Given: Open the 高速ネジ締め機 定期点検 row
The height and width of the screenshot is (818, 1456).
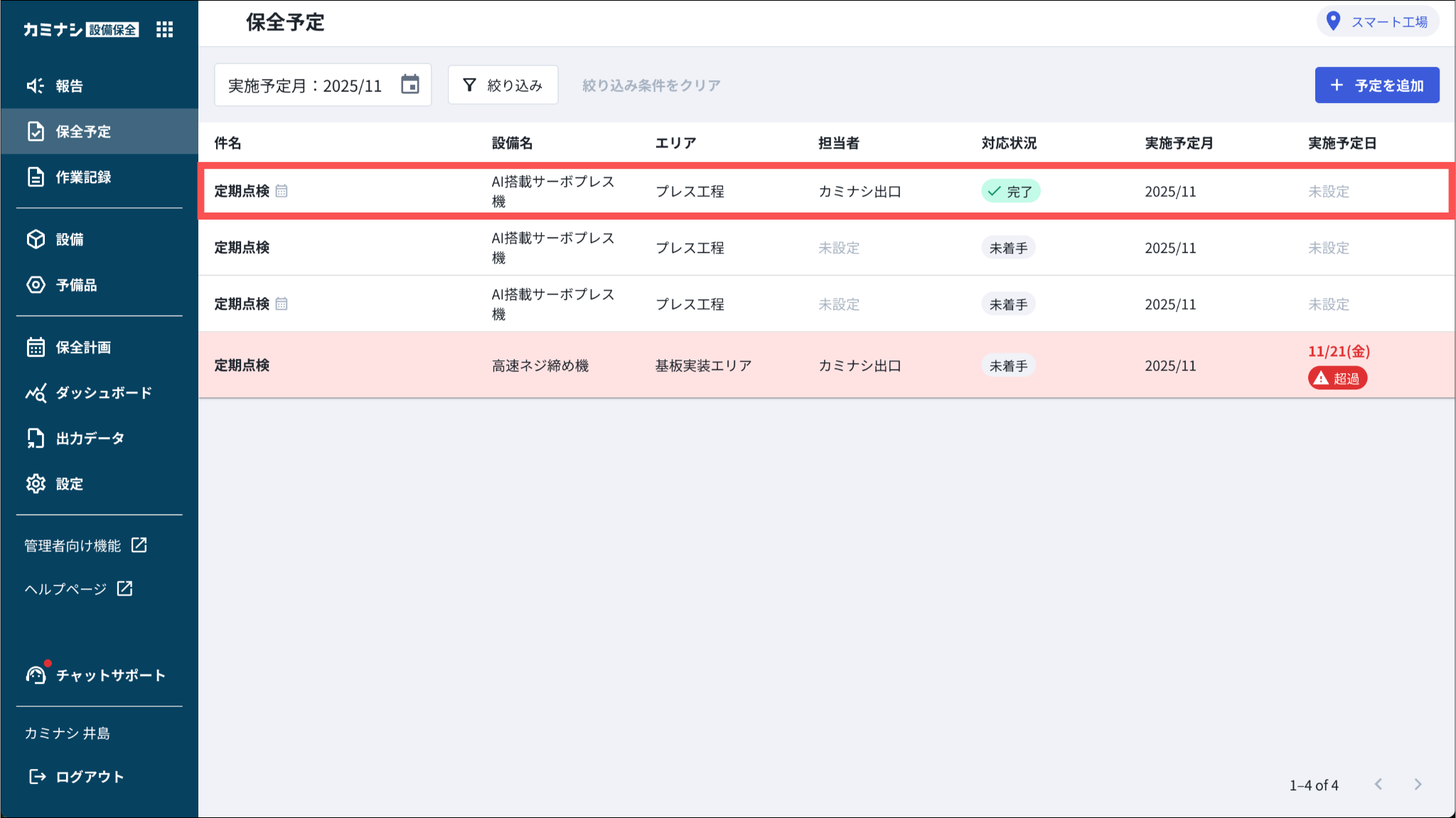Looking at the screenshot, I should click(x=242, y=365).
